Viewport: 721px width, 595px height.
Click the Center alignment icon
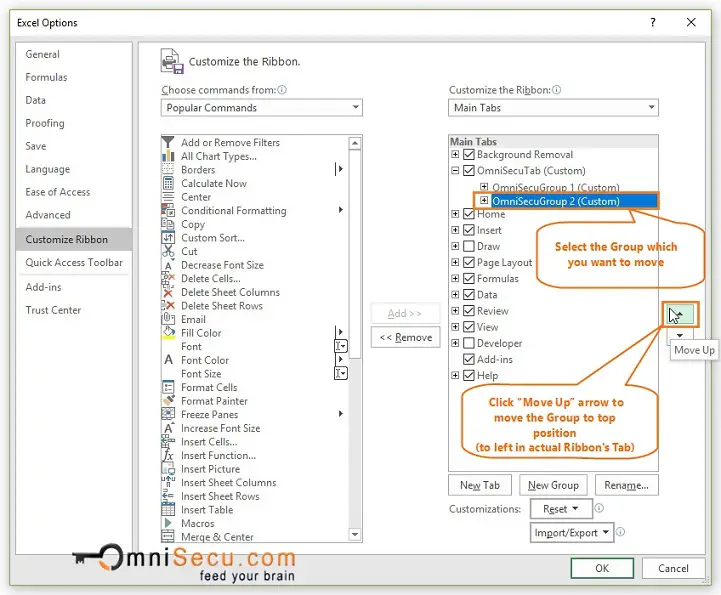coord(168,197)
